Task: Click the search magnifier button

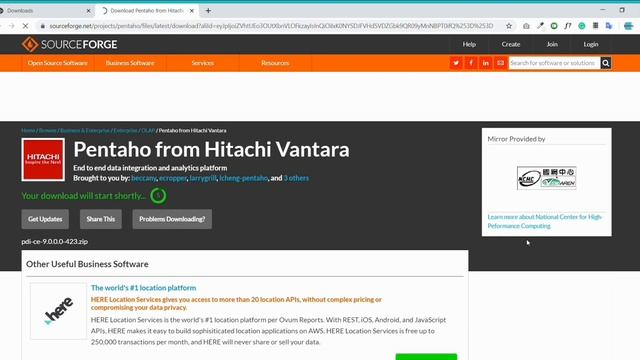Action: point(606,63)
